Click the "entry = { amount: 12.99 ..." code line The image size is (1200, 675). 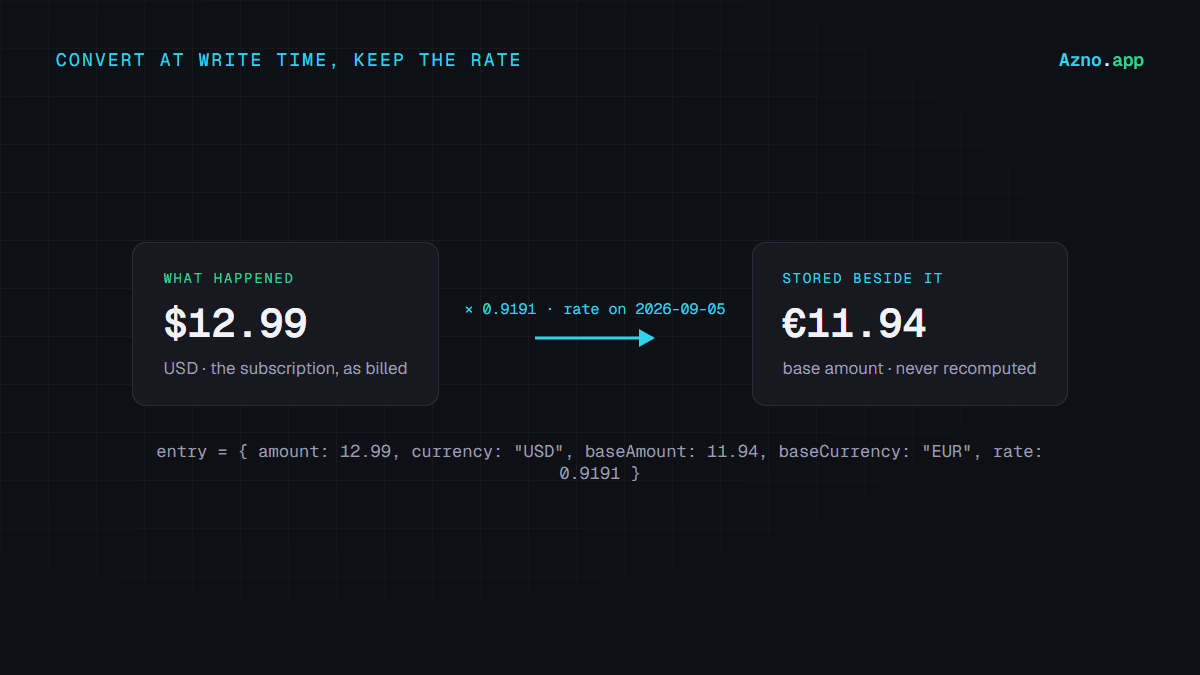[600, 452]
